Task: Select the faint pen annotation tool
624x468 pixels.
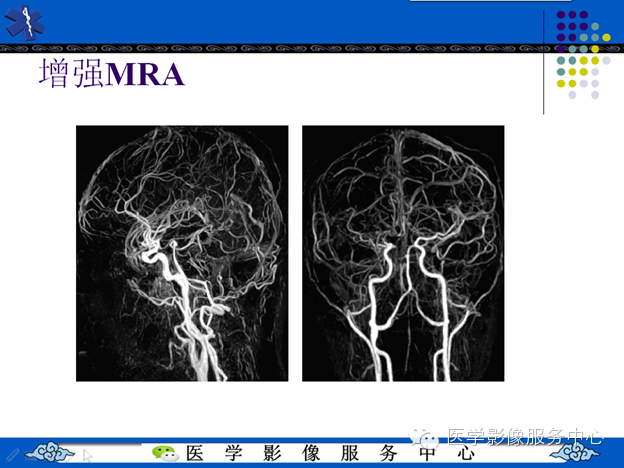Action: coord(12,455)
